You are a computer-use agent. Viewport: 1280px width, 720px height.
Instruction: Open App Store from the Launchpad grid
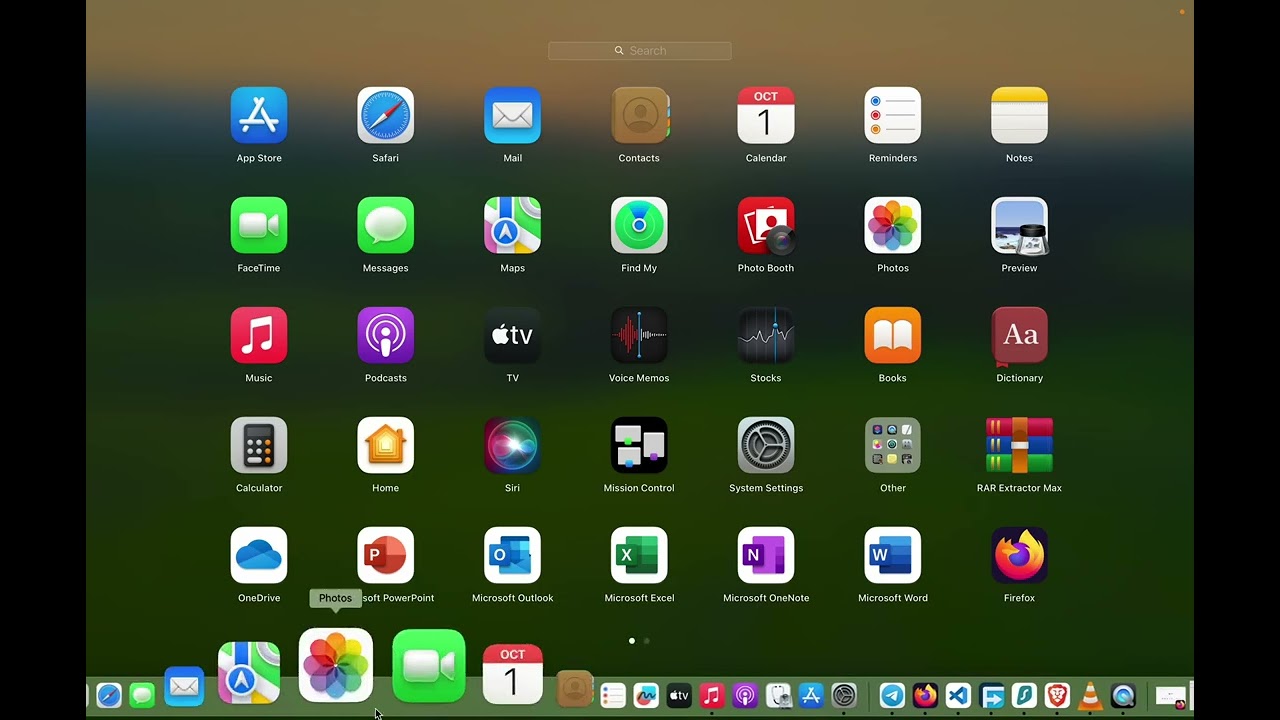click(259, 115)
